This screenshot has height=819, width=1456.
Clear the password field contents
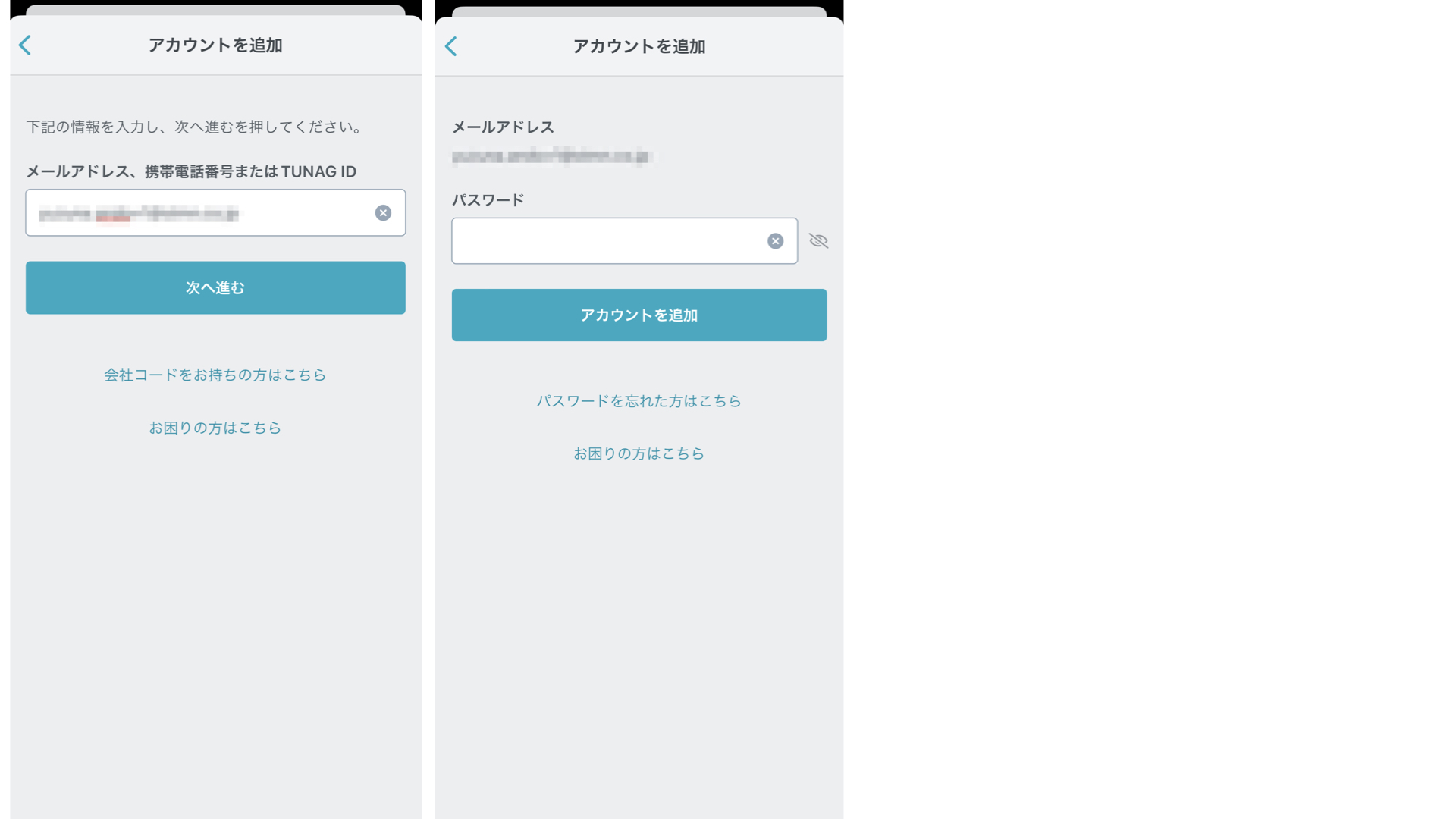(x=775, y=241)
